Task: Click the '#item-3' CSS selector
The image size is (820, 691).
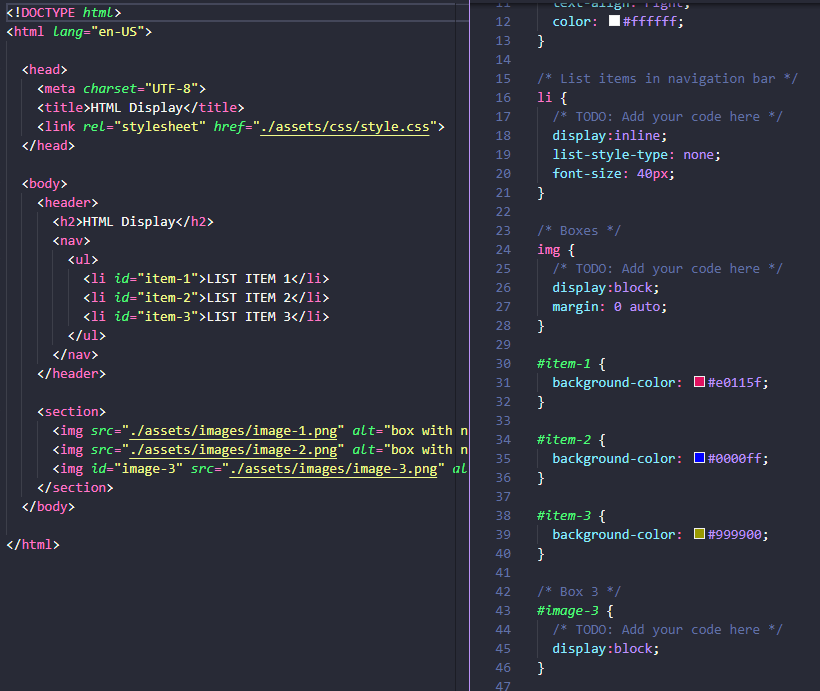Action: point(564,516)
